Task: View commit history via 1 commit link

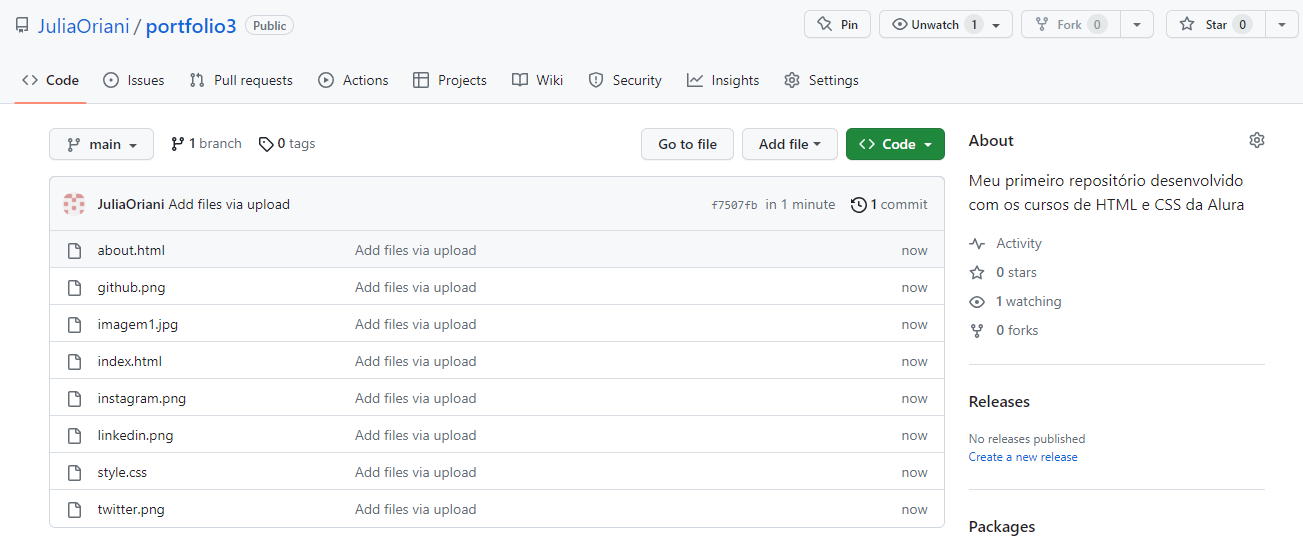Action: 889,204
